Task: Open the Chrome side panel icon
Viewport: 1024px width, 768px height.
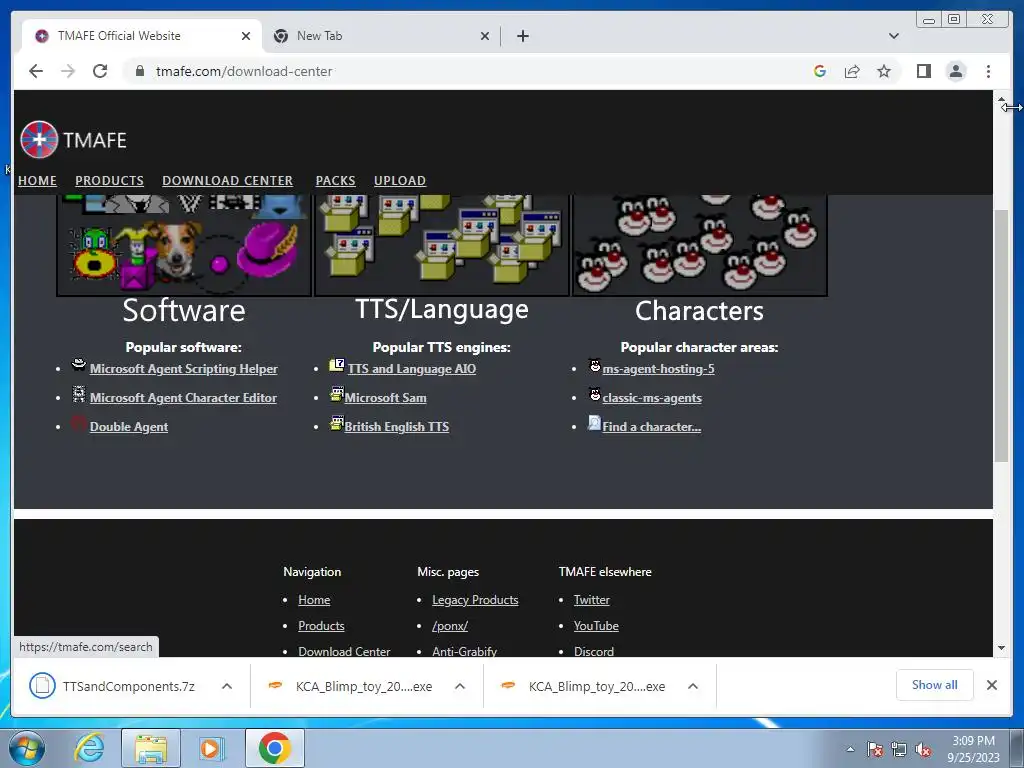Action: 923,71
